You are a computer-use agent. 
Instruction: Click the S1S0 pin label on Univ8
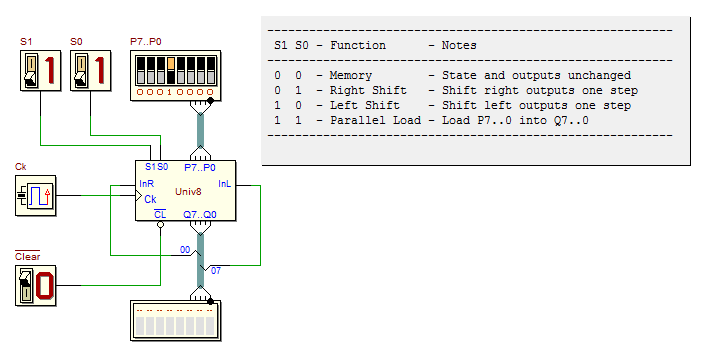click(x=156, y=167)
